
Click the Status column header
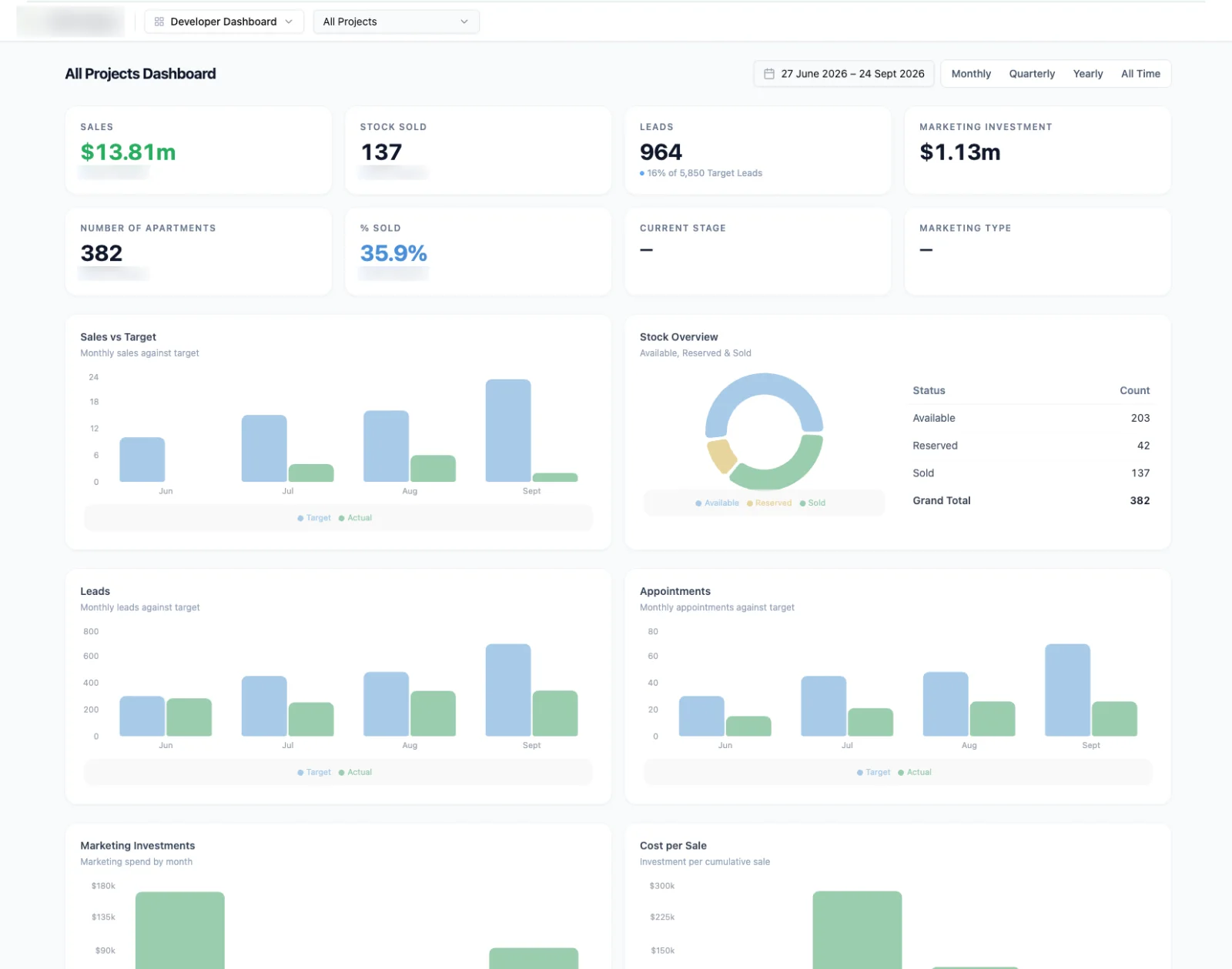click(x=929, y=391)
